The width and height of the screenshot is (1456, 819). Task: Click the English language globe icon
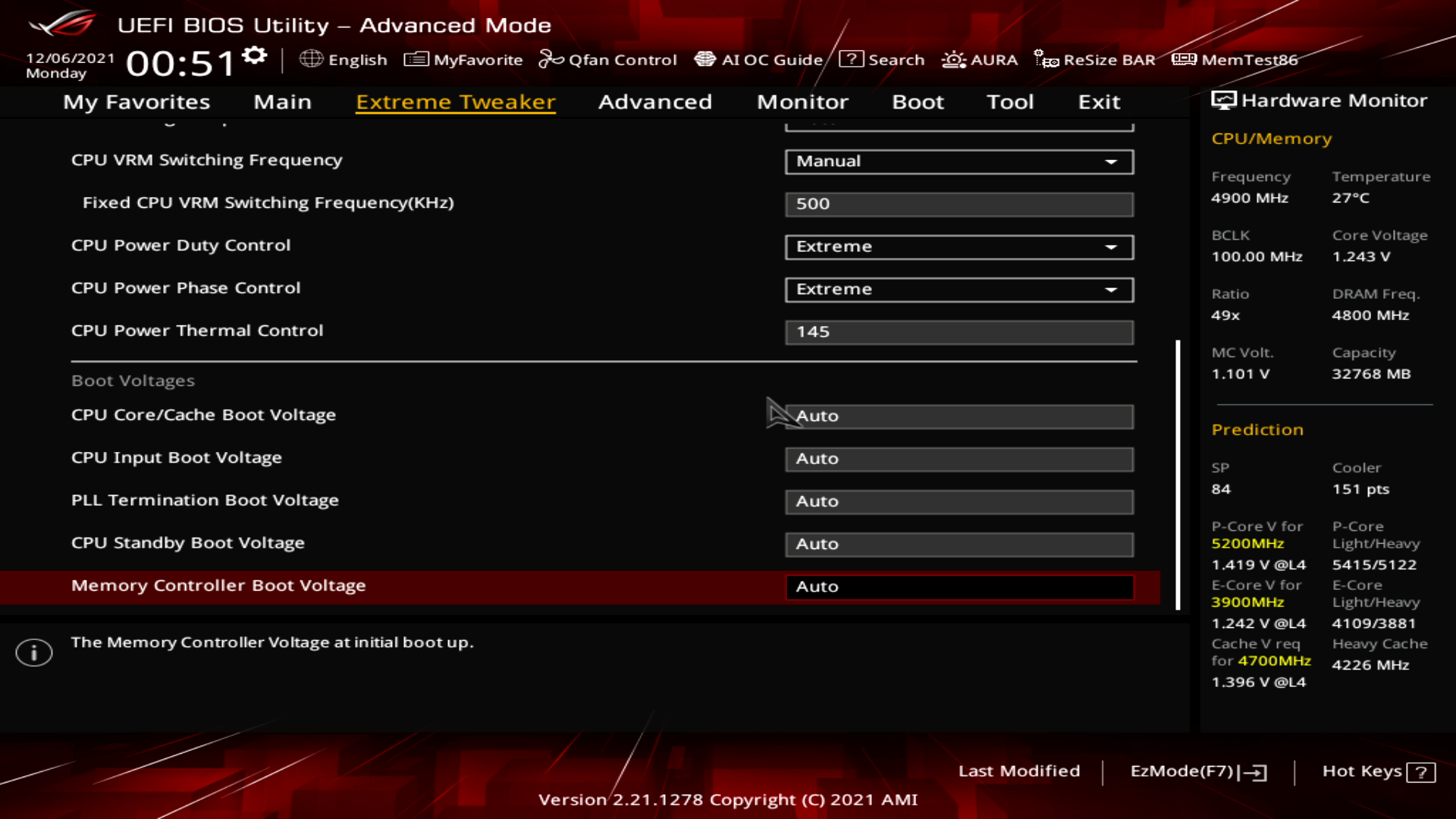coord(311,59)
